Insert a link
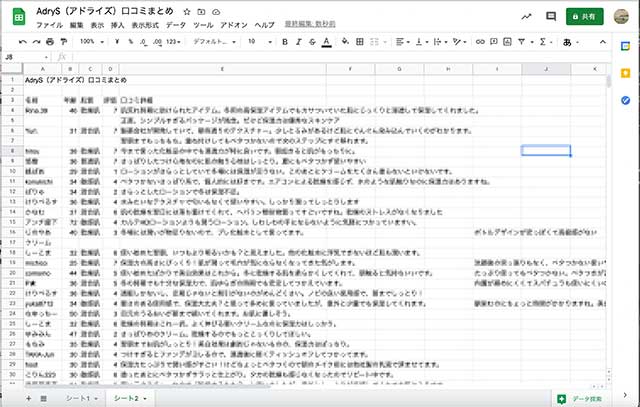Viewport: 640px width, 407px height. click(x=480, y=42)
